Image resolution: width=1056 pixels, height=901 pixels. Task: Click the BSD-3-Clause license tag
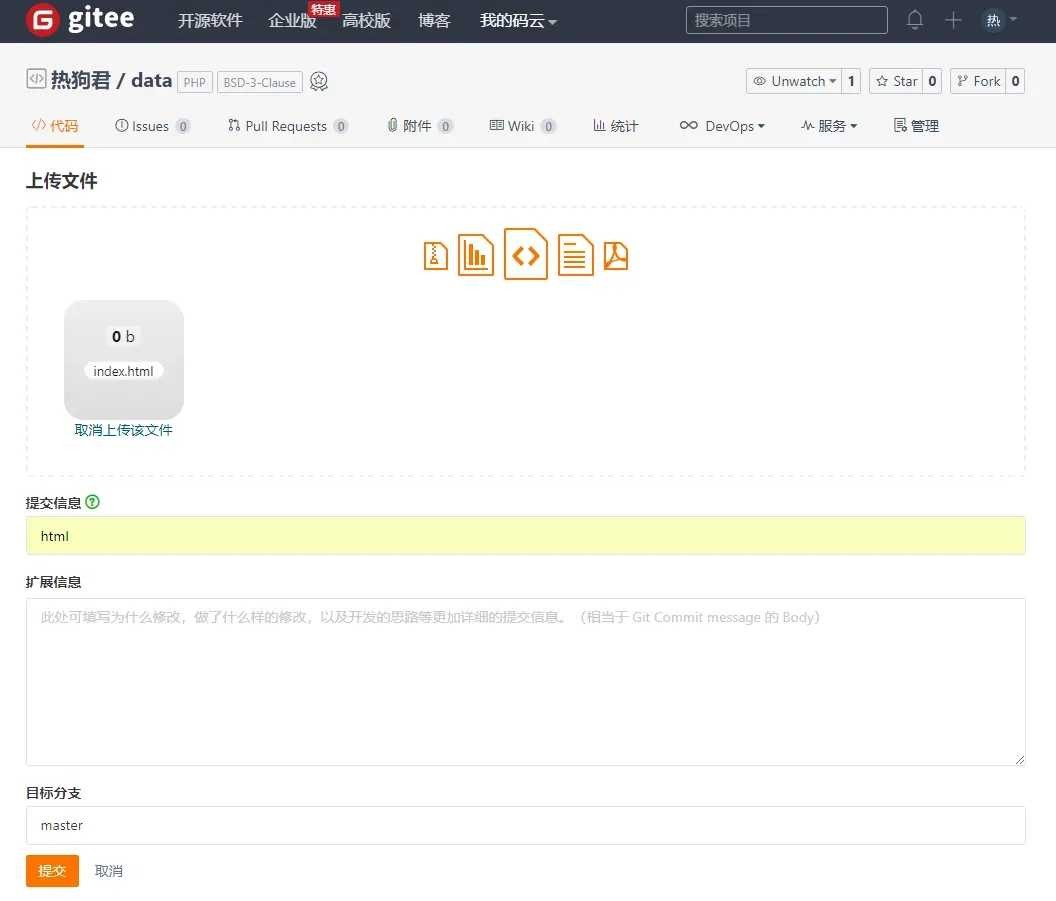point(259,82)
